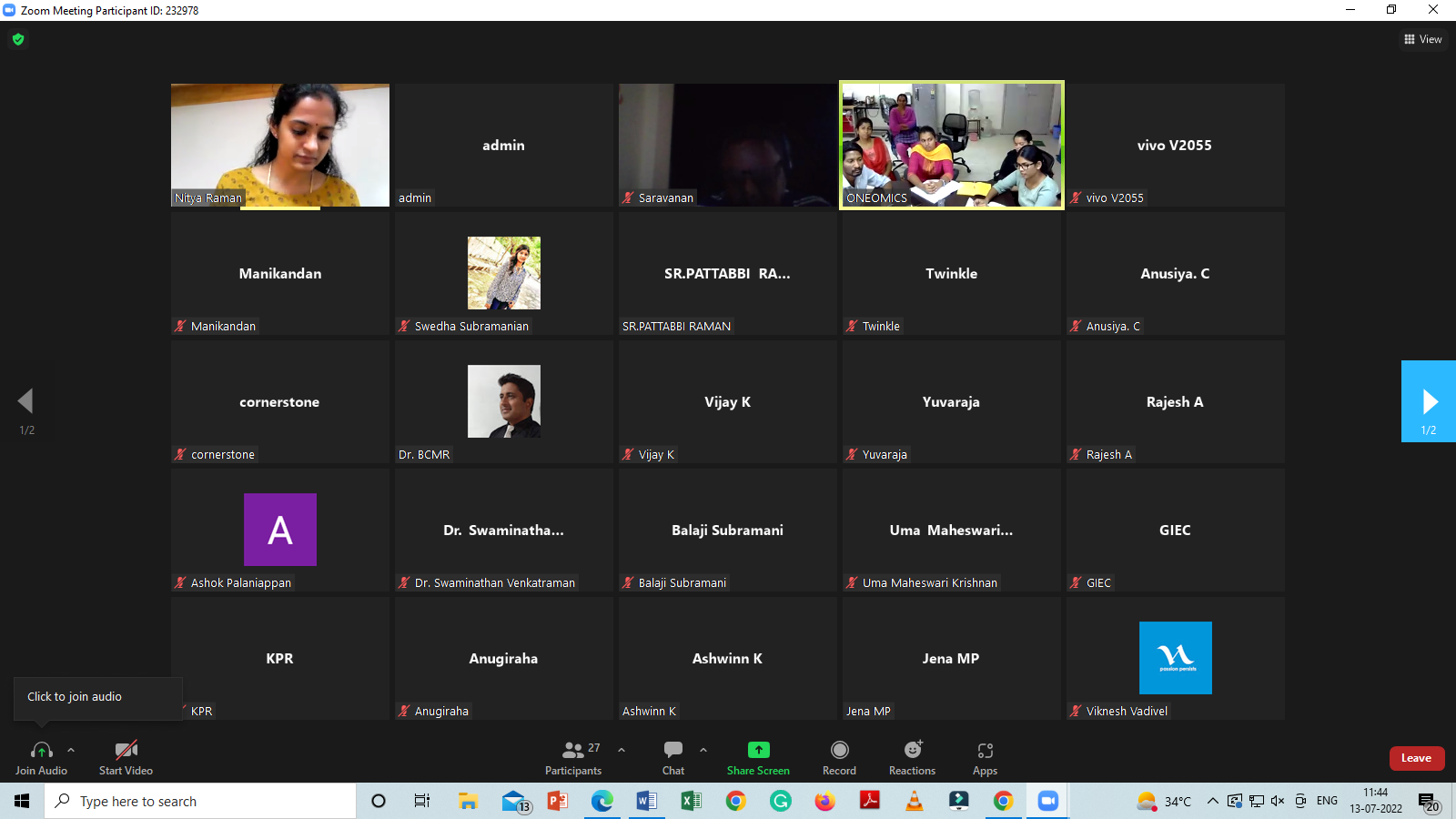
Task: Join audio using the headphone icon
Action: pyautogui.click(x=41, y=751)
